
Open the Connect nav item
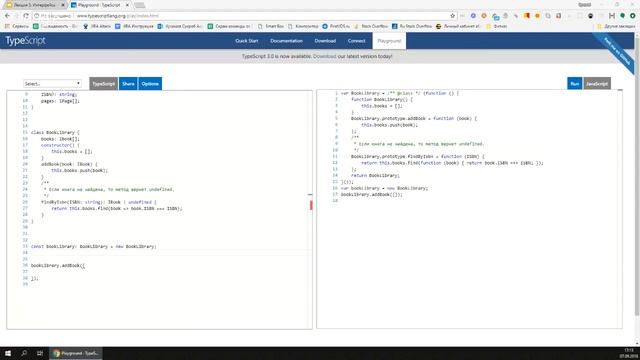click(356, 41)
